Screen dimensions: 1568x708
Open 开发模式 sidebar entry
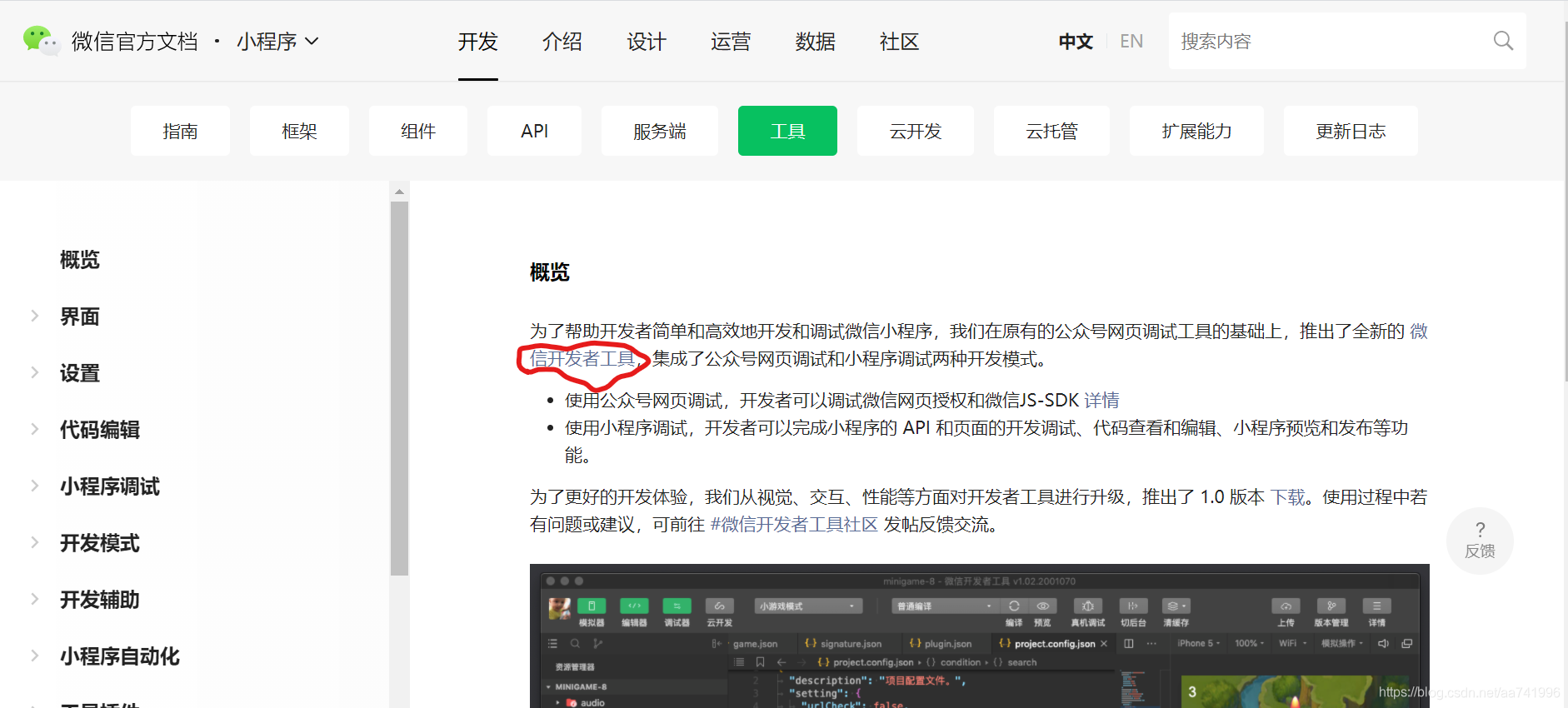tap(100, 543)
